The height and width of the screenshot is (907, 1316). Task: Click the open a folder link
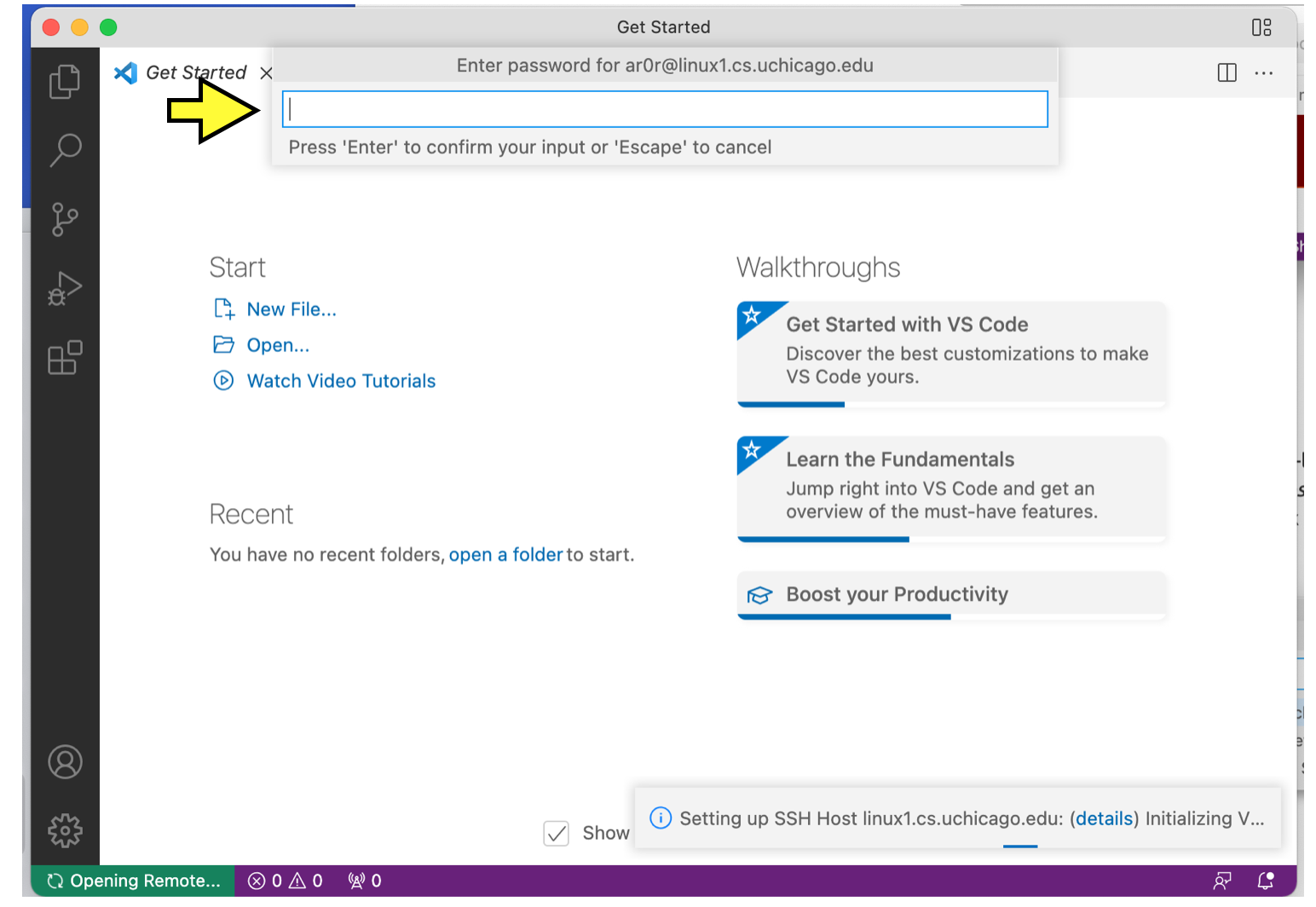[505, 554]
